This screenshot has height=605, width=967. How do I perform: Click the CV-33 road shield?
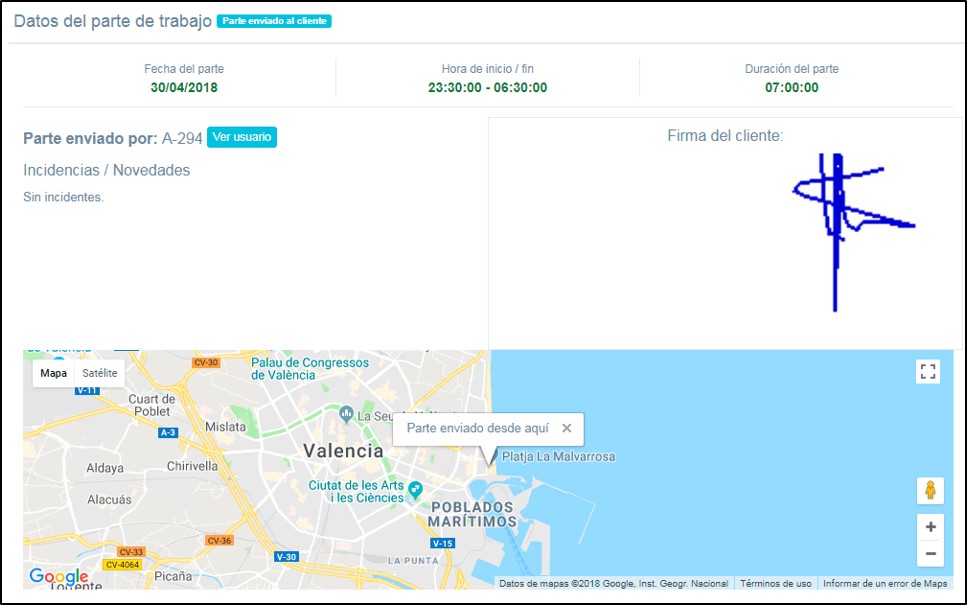tap(131, 552)
